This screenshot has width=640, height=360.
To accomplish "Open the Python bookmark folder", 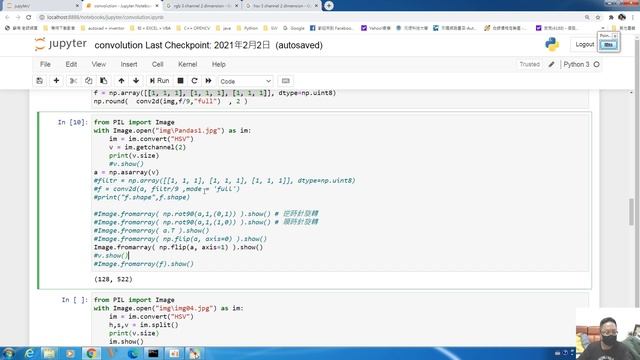I will tap(247, 28).
